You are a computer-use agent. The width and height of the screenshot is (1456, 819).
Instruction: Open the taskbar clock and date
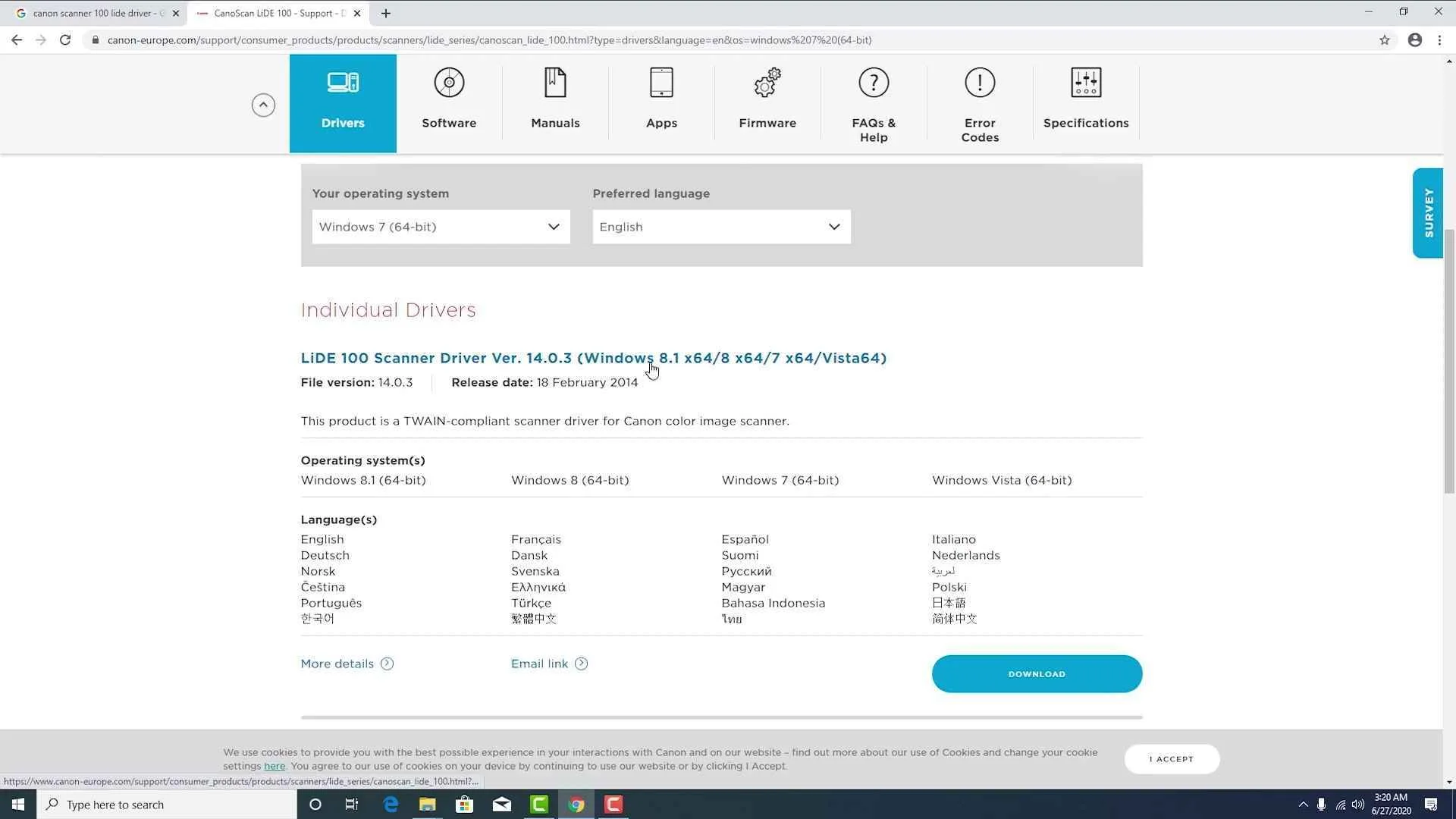click(1391, 805)
